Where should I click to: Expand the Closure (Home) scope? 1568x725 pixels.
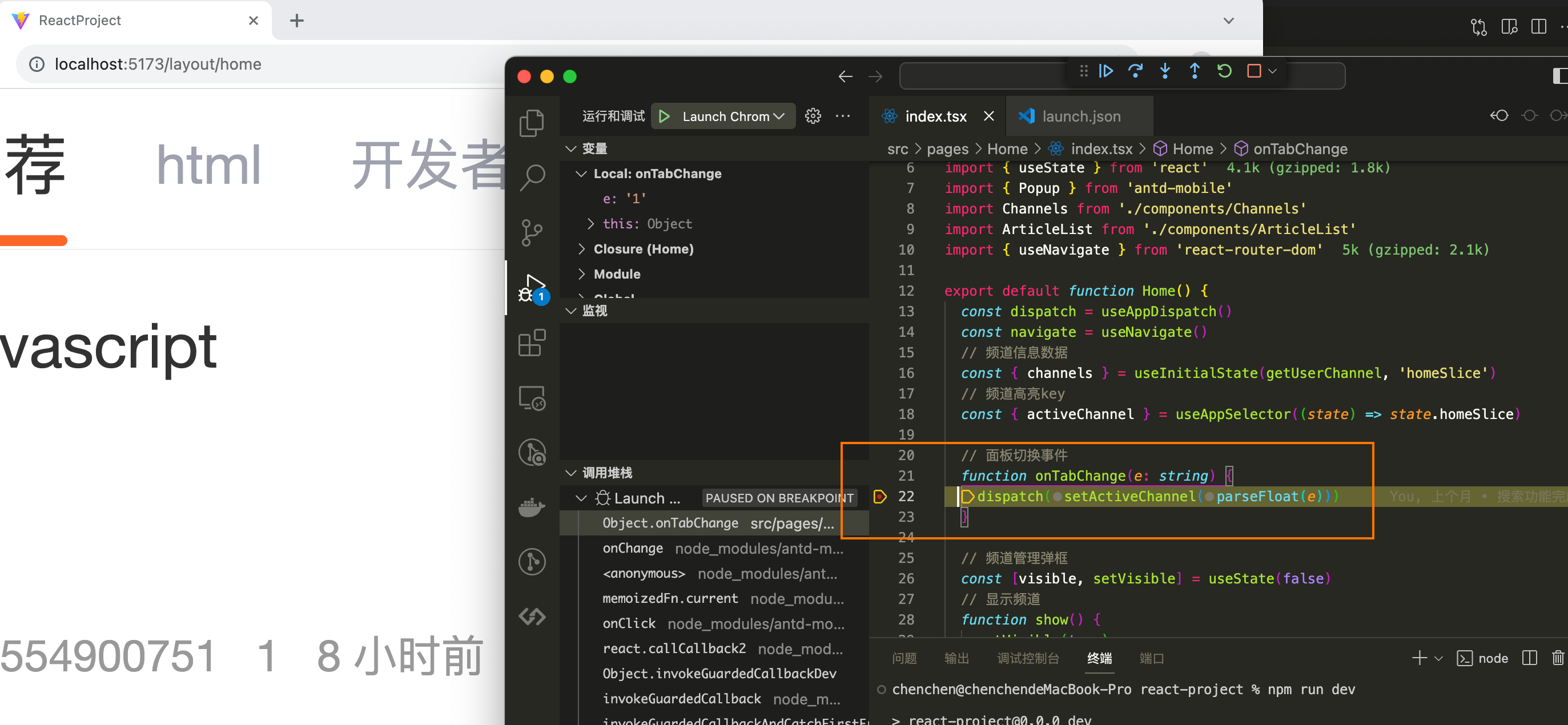581,249
